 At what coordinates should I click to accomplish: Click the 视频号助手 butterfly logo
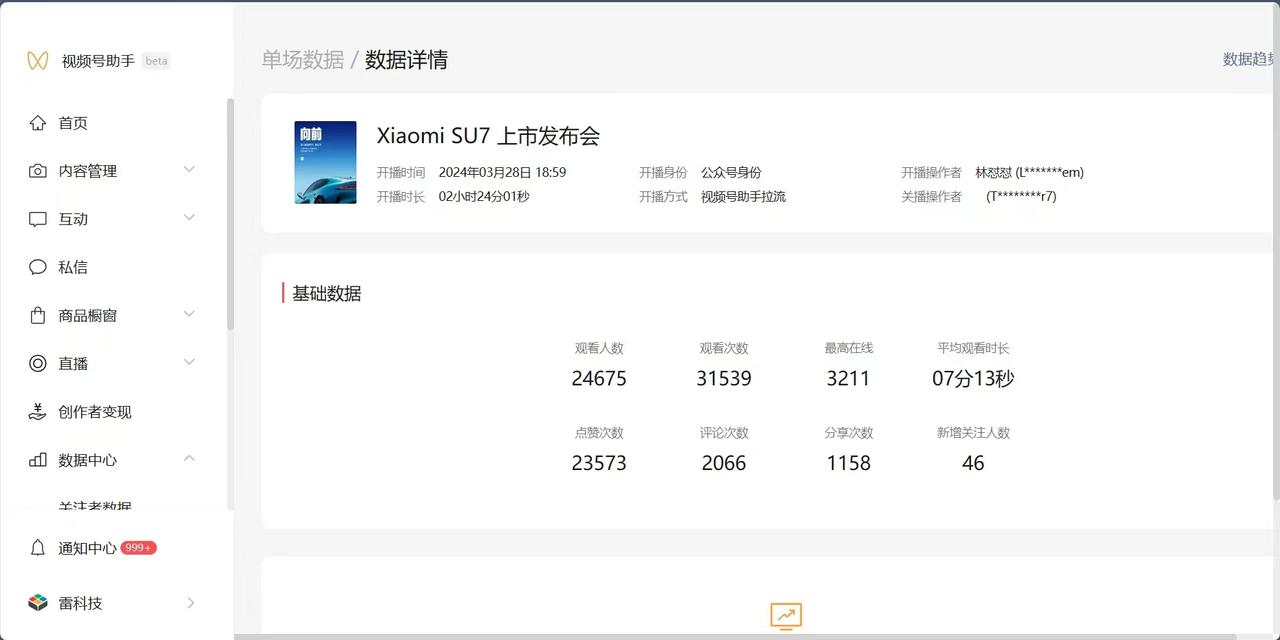(x=37, y=60)
